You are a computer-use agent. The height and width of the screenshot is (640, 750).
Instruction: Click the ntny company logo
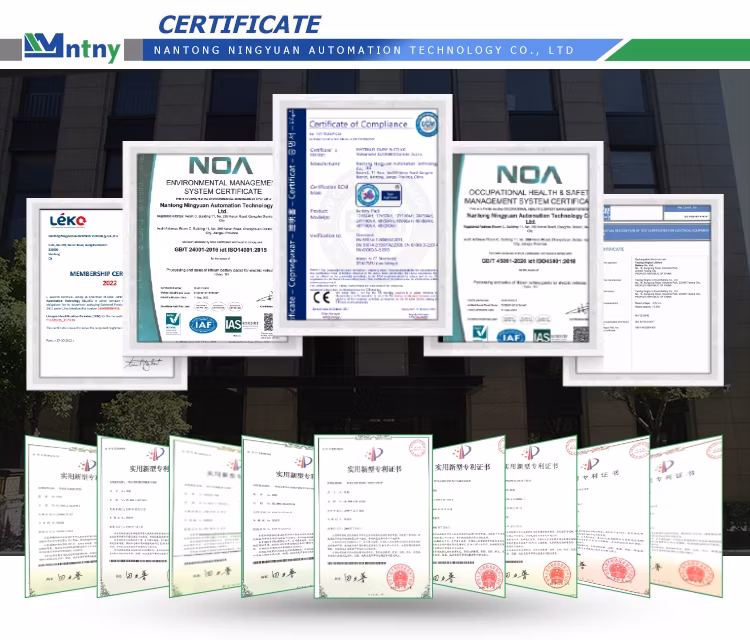[72, 46]
